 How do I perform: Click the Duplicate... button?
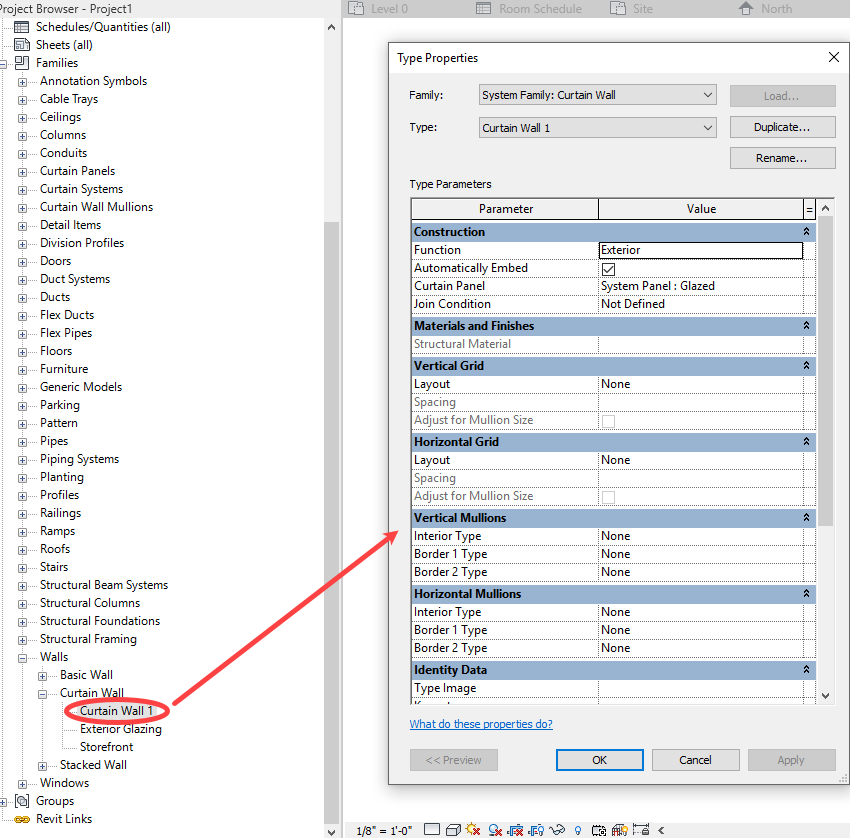coord(782,127)
